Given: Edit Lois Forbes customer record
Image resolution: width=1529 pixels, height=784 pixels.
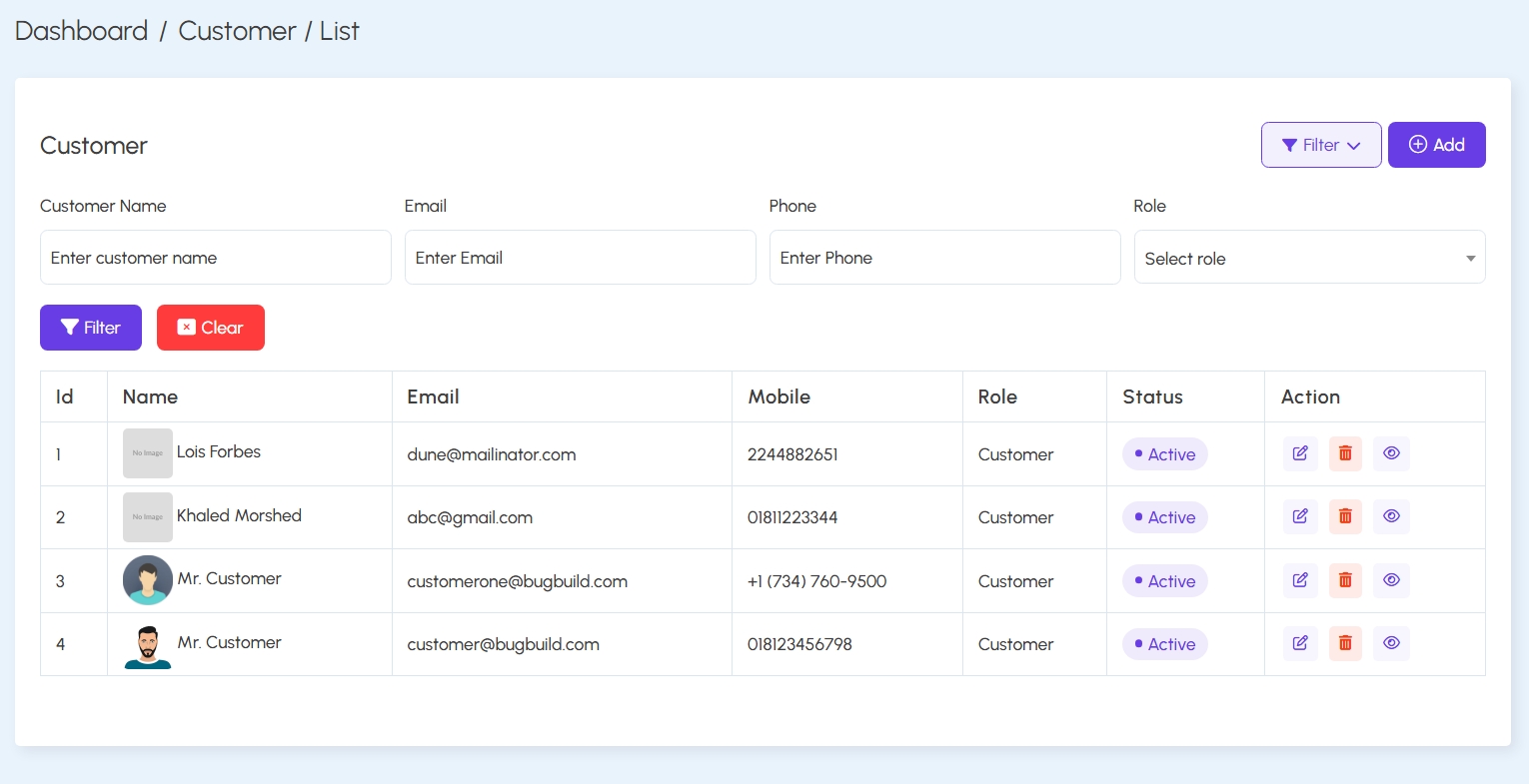Looking at the screenshot, I should 1300,453.
